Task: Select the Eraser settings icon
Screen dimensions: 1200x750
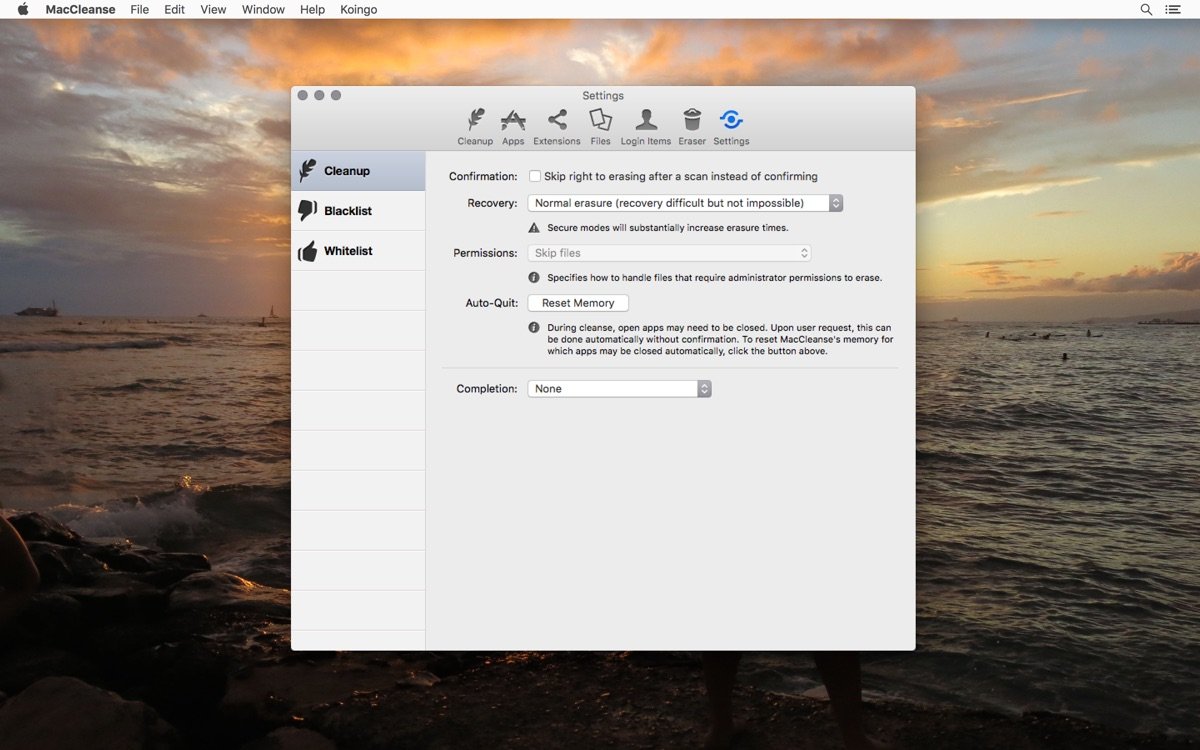Action: click(x=691, y=123)
